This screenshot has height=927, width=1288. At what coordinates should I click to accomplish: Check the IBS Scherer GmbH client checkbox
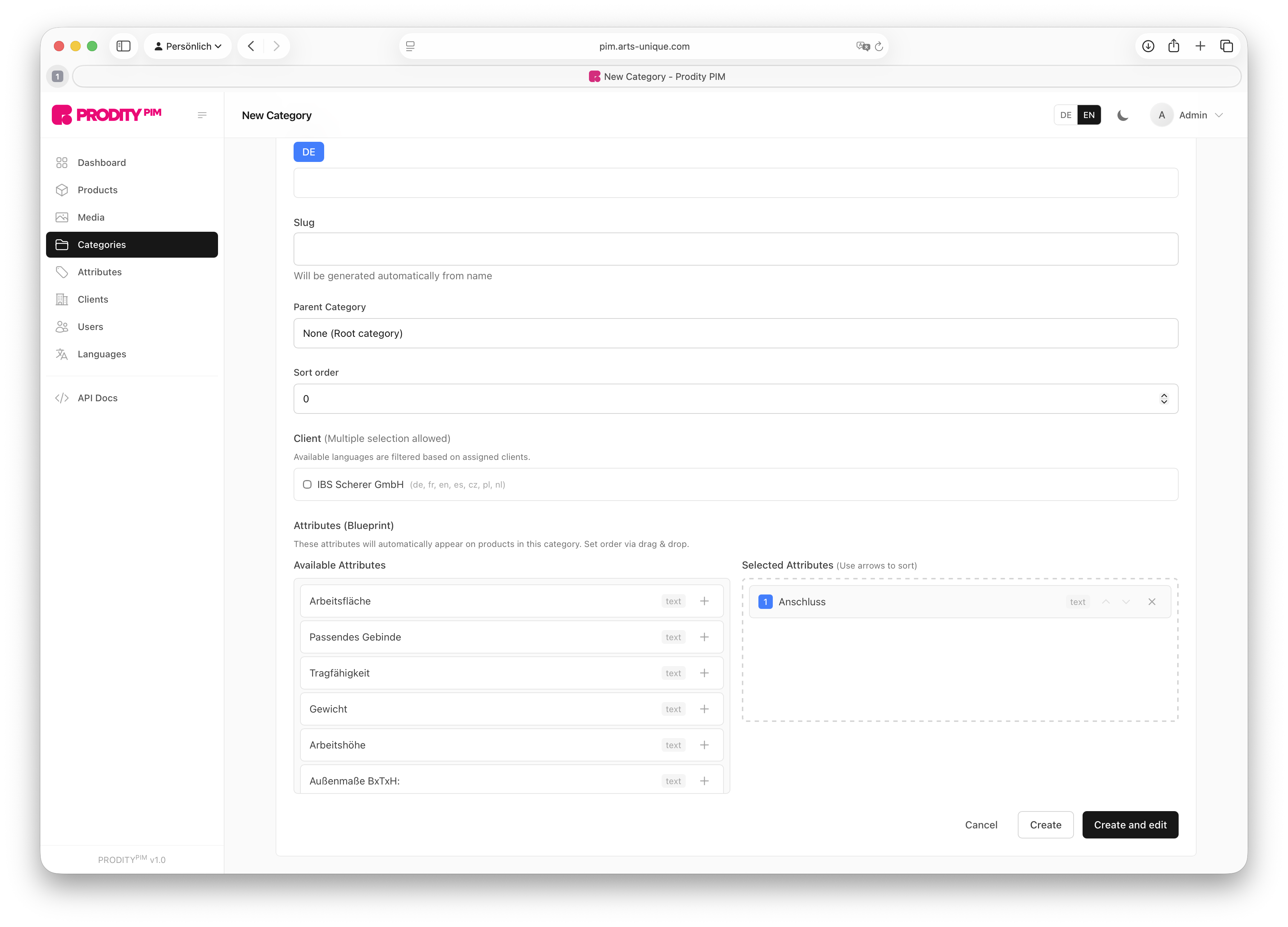tap(307, 484)
